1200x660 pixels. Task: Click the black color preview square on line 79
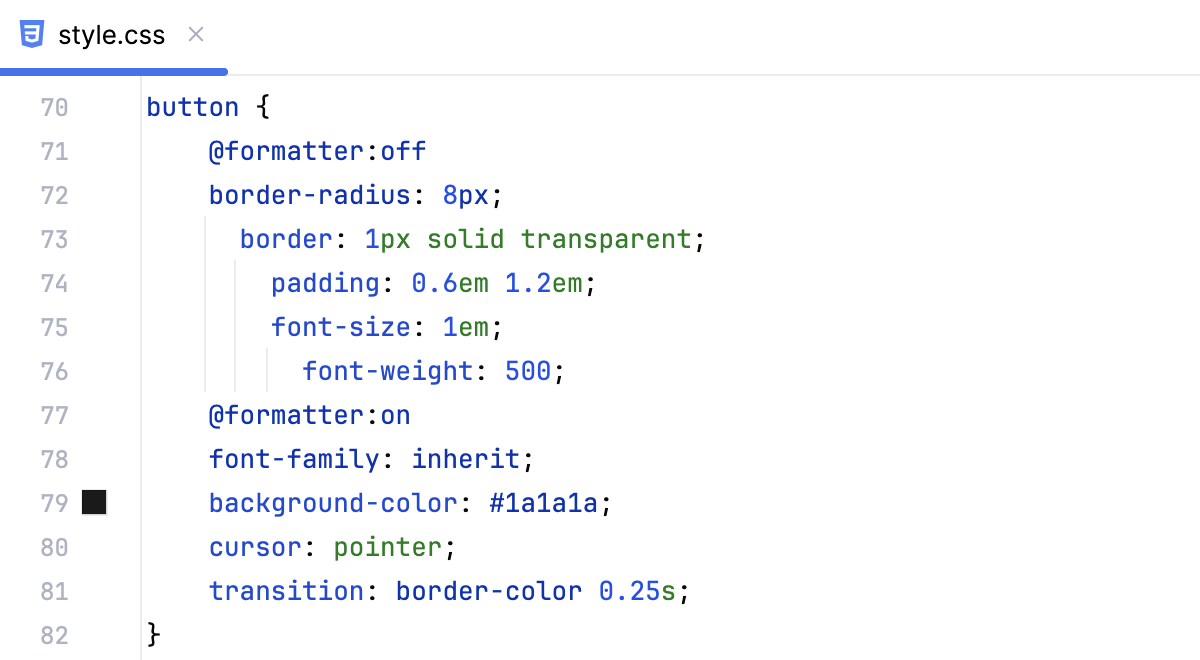[x=94, y=503]
